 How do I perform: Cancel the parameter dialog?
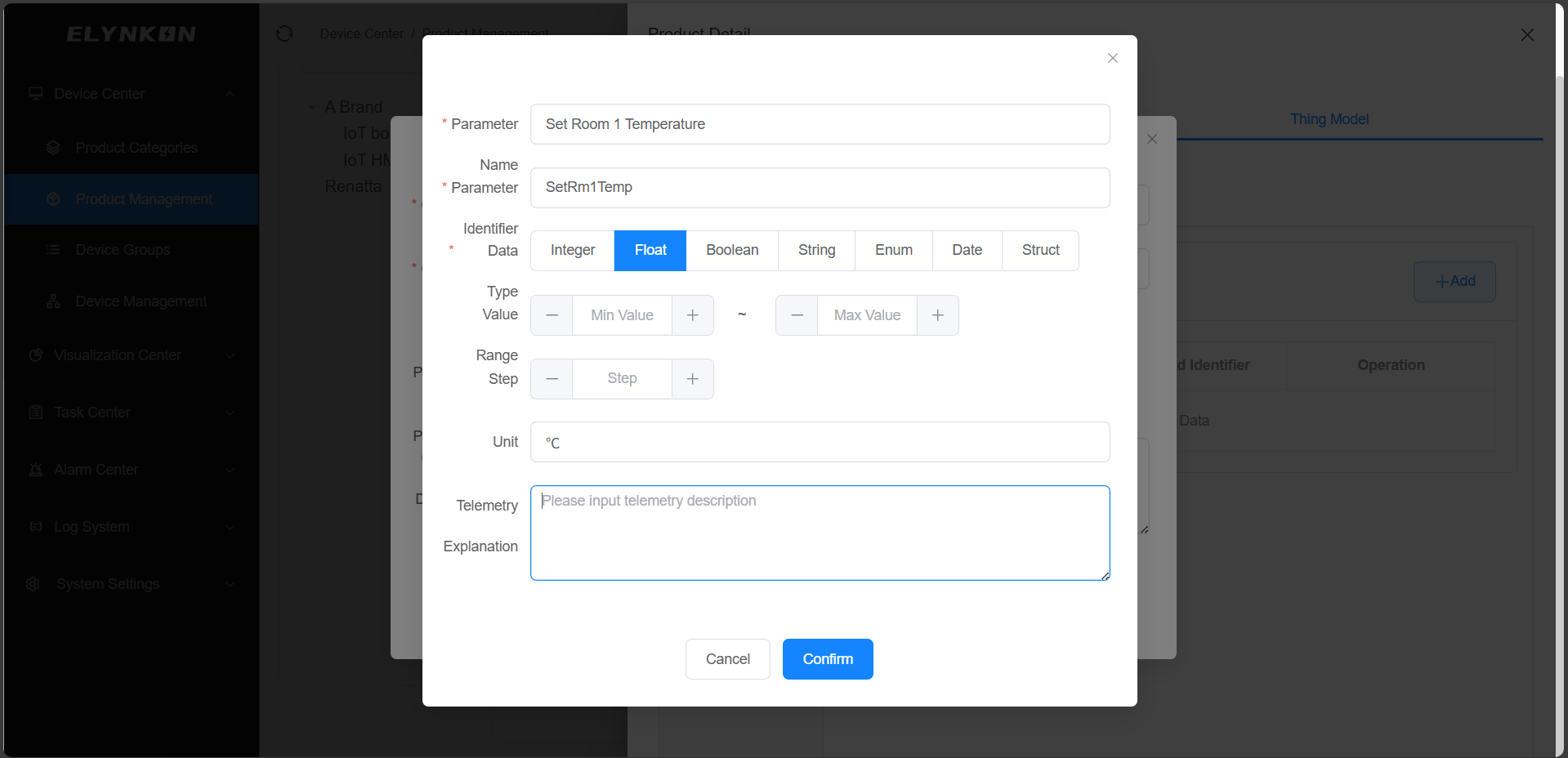[x=727, y=659]
